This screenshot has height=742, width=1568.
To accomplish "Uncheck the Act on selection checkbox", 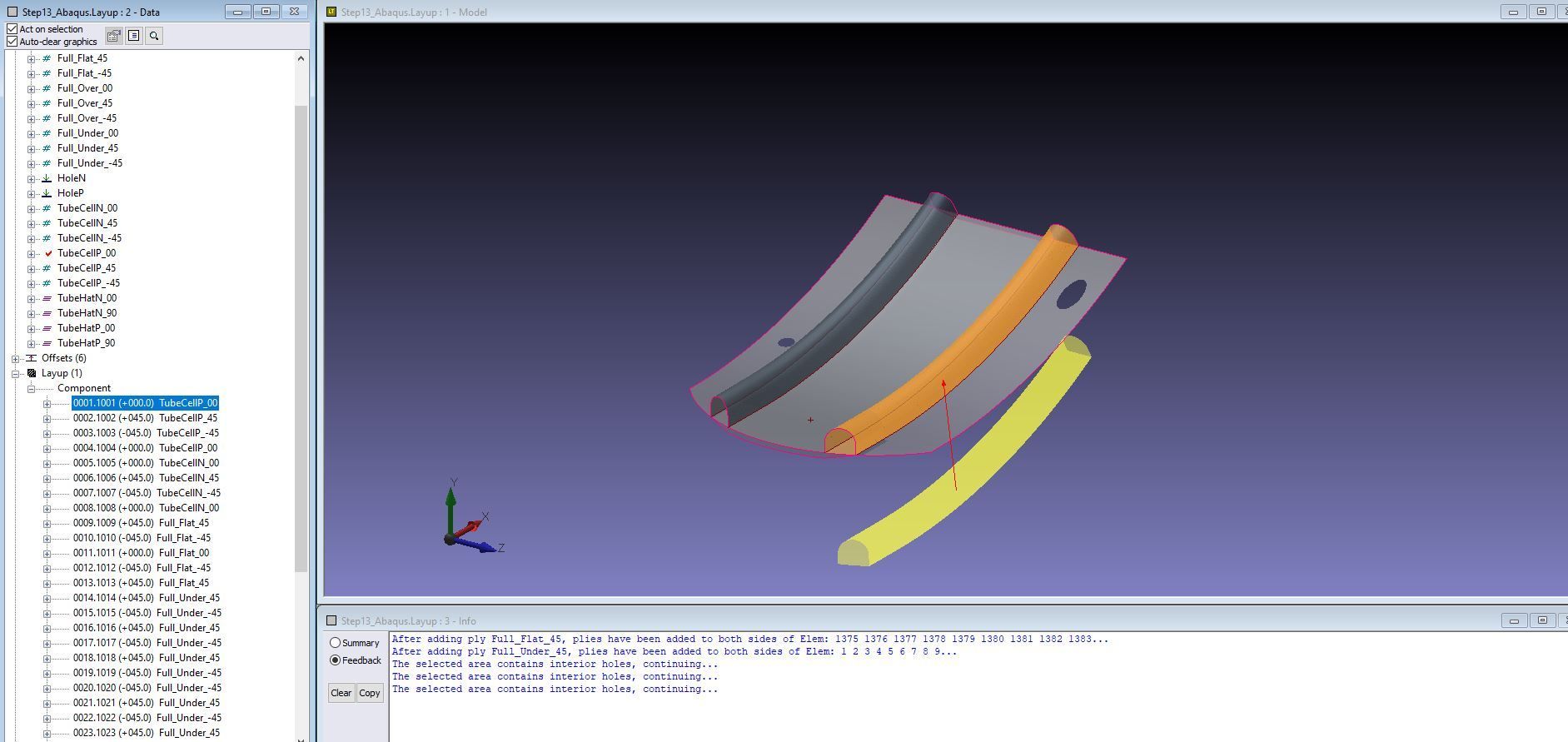I will [12, 29].
